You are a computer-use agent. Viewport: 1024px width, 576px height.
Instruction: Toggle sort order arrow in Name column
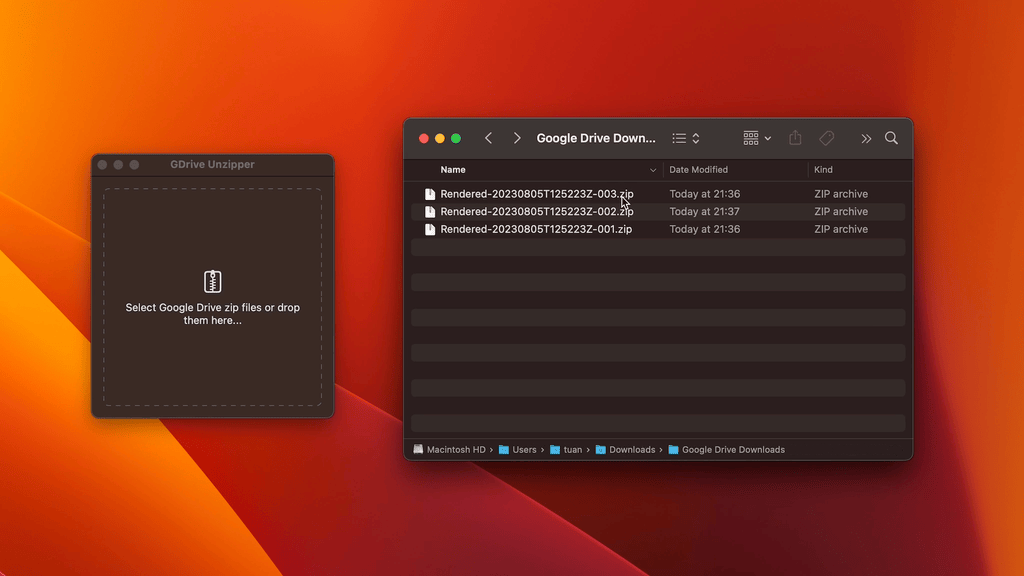653,170
